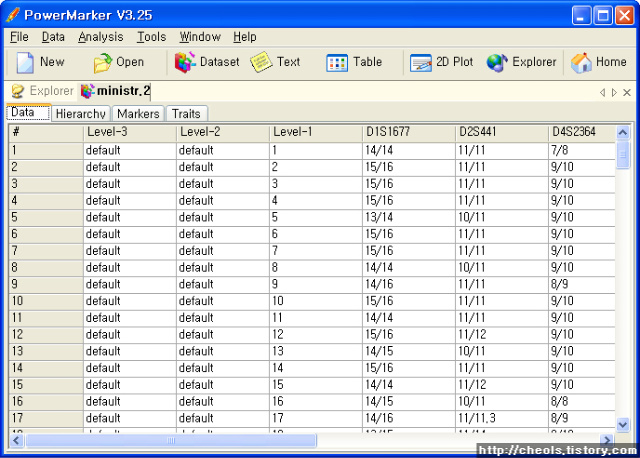Viewport: 640px width, 458px height.
Task: Select the 13/14 cell in row 5
Action: (x=409, y=217)
